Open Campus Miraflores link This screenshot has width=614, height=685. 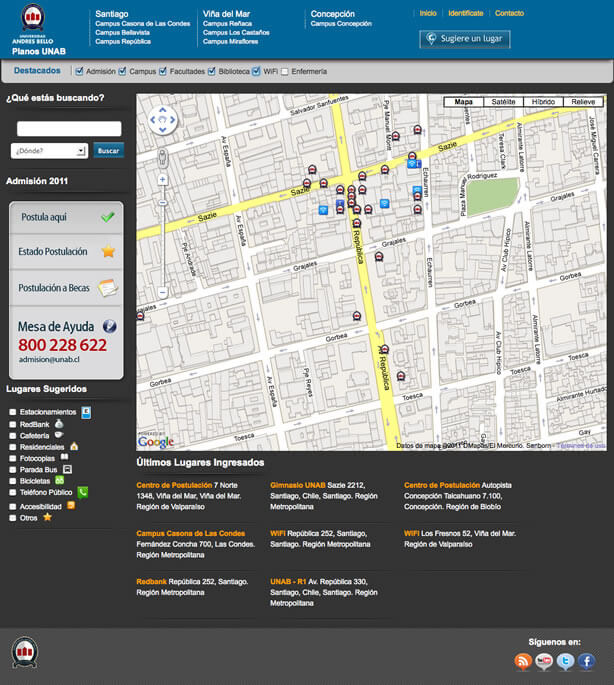[x=230, y=42]
